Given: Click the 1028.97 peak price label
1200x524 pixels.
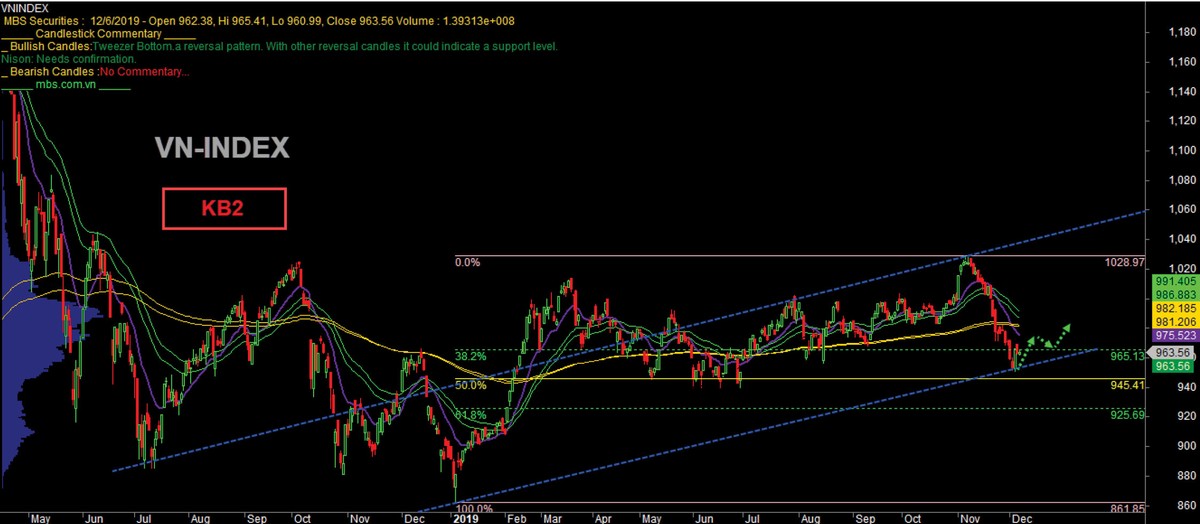Looking at the screenshot, I should pos(1124,261).
